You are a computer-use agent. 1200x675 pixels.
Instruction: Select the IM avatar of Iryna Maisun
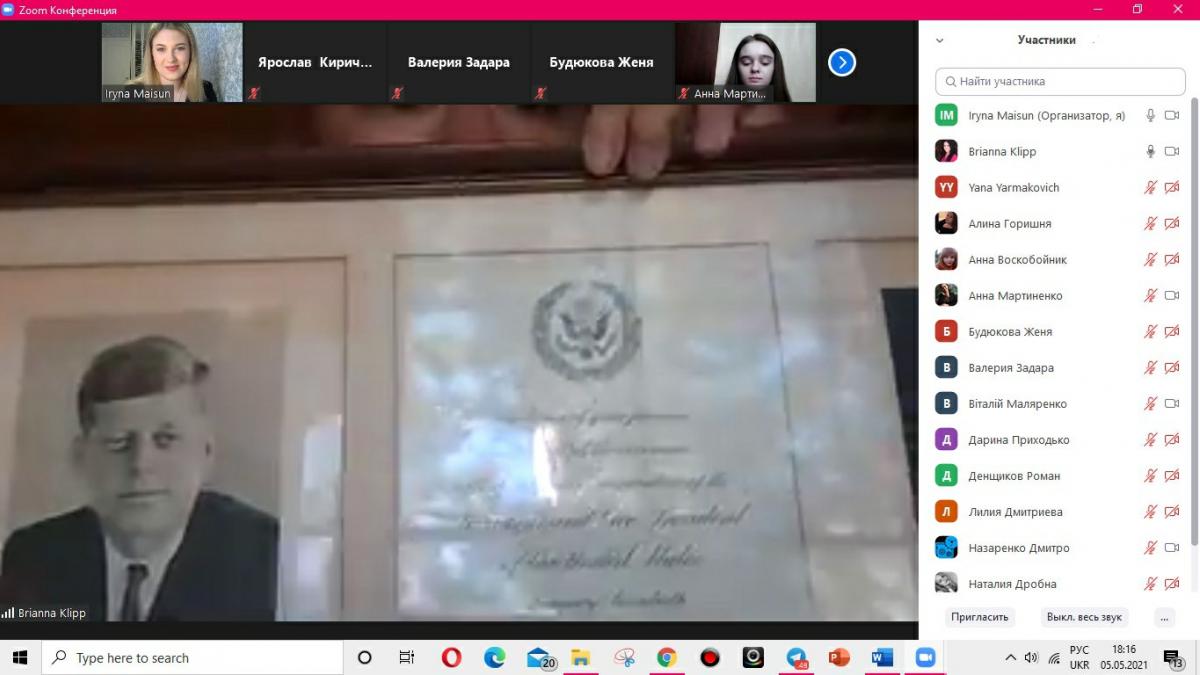pos(946,116)
